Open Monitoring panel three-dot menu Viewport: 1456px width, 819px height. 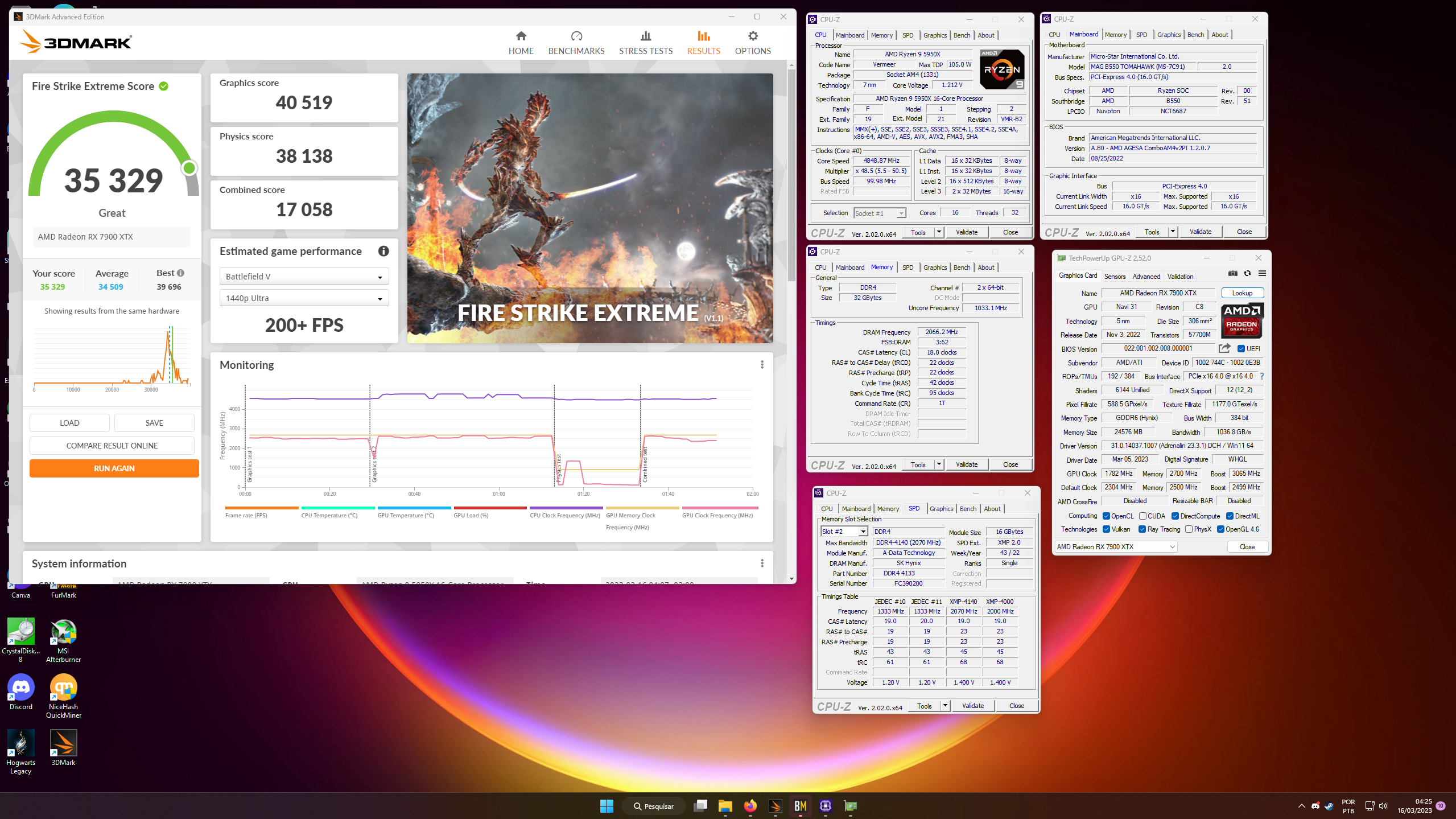coord(762,365)
